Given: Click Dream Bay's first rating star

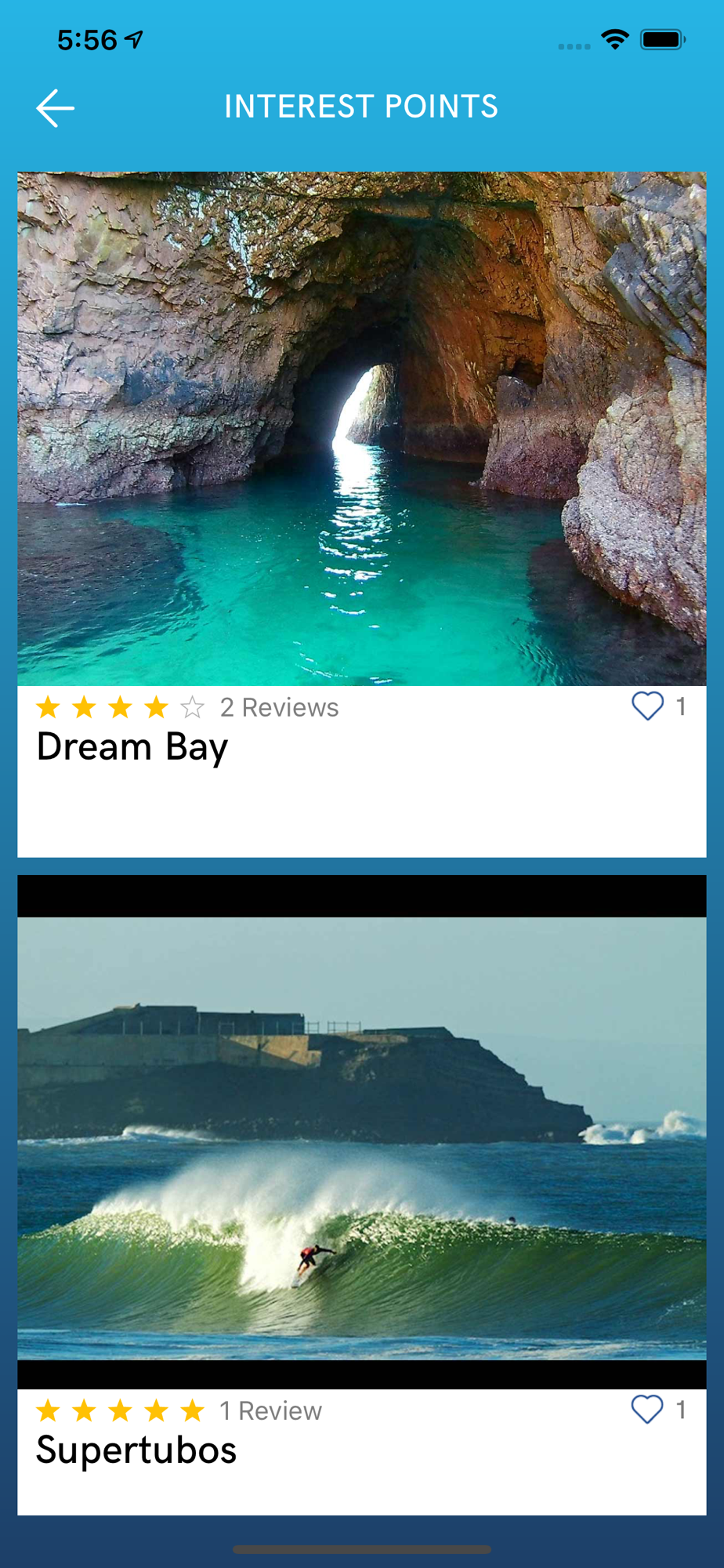Looking at the screenshot, I should [48, 707].
